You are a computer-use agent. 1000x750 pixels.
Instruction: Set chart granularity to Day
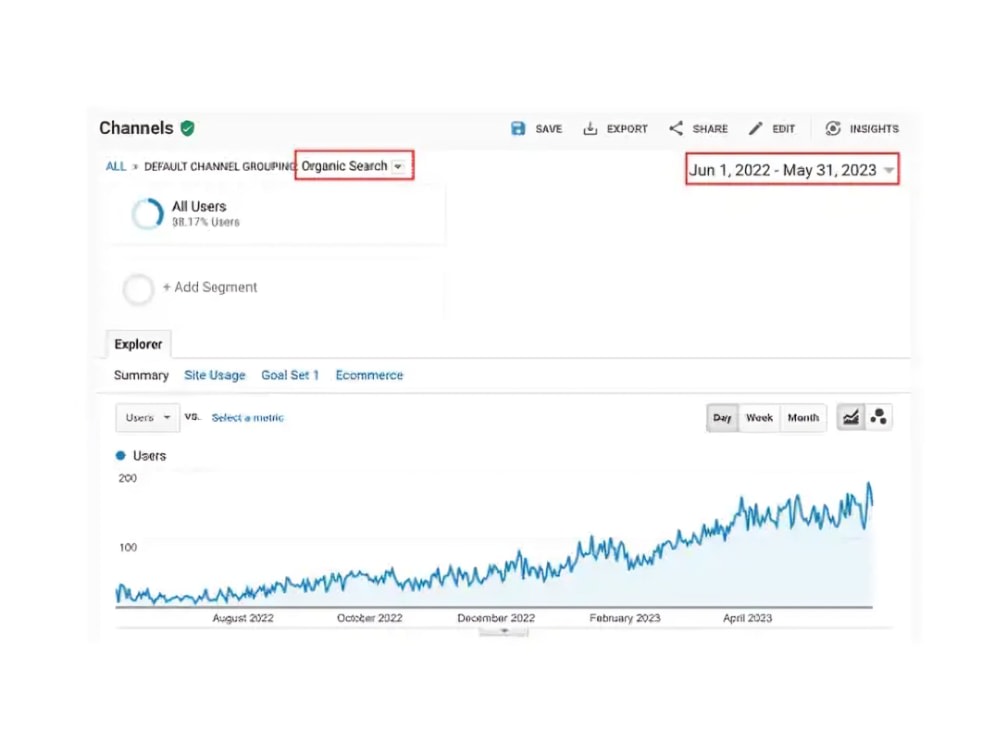point(723,418)
